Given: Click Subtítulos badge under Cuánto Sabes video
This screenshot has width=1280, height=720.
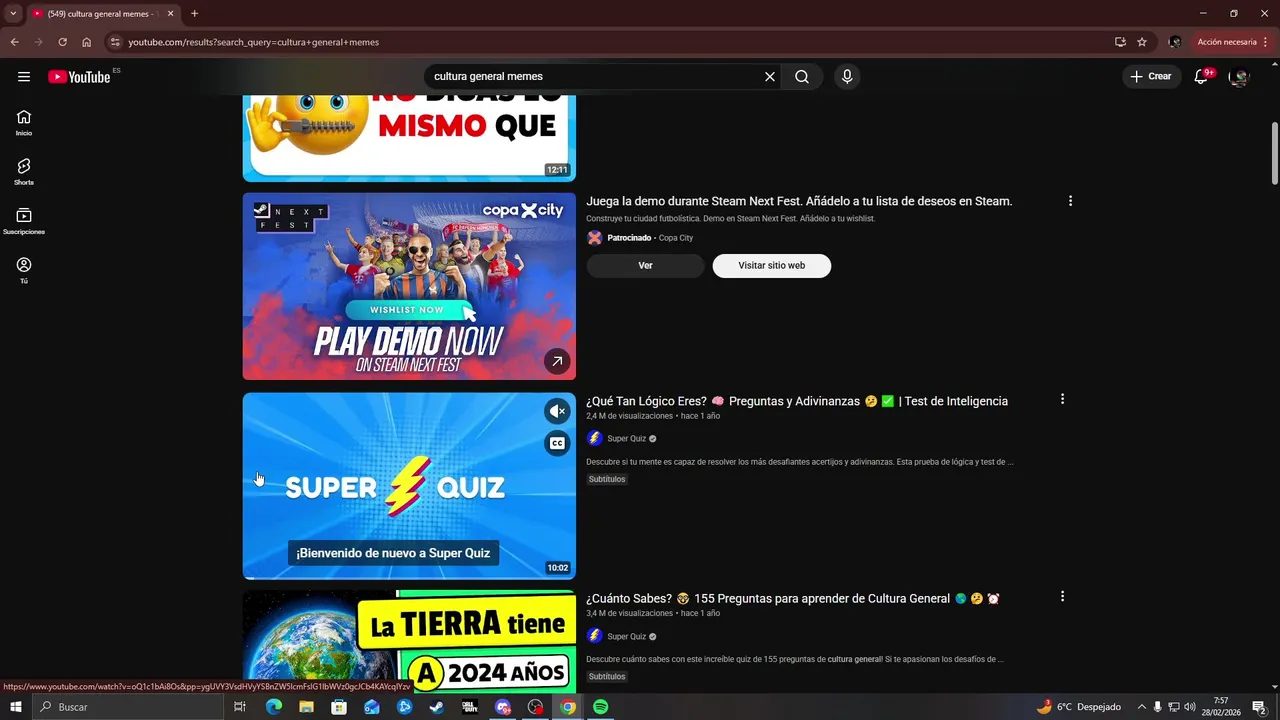Looking at the screenshot, I should click(607, 677).
